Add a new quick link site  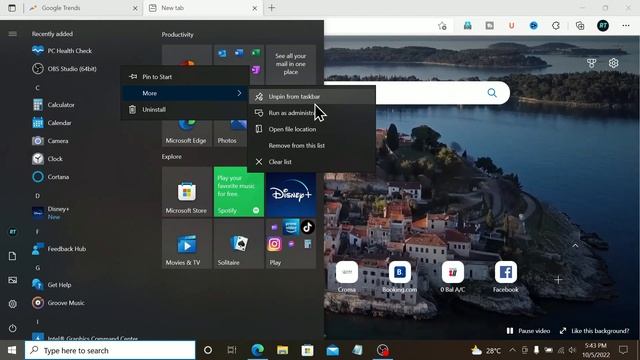(558, 280)
